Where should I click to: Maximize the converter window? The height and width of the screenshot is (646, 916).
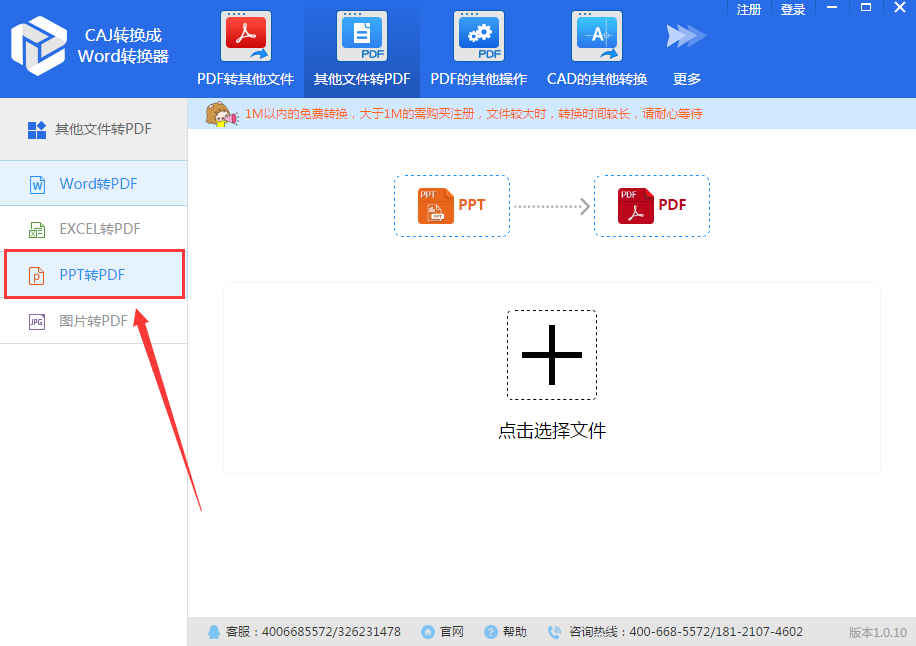point(866,8)
